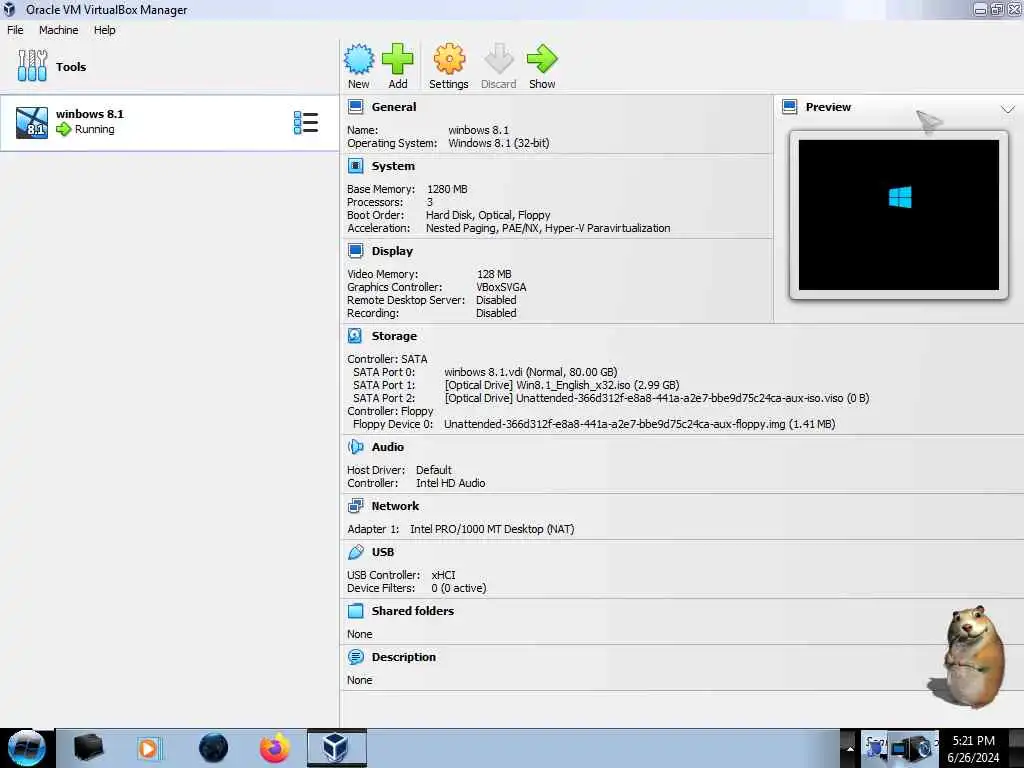Click the Windows Start button on the taskbar
Image resolution: width=1024 pixels, height=768 pixels.
(27, 748)
